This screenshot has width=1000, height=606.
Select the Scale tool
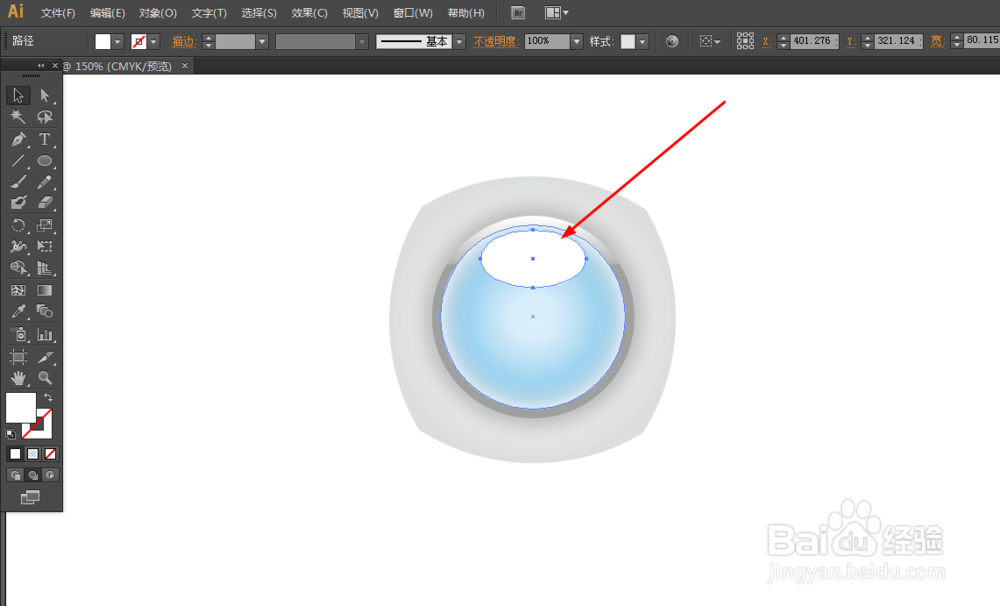[x=44, y=225]
